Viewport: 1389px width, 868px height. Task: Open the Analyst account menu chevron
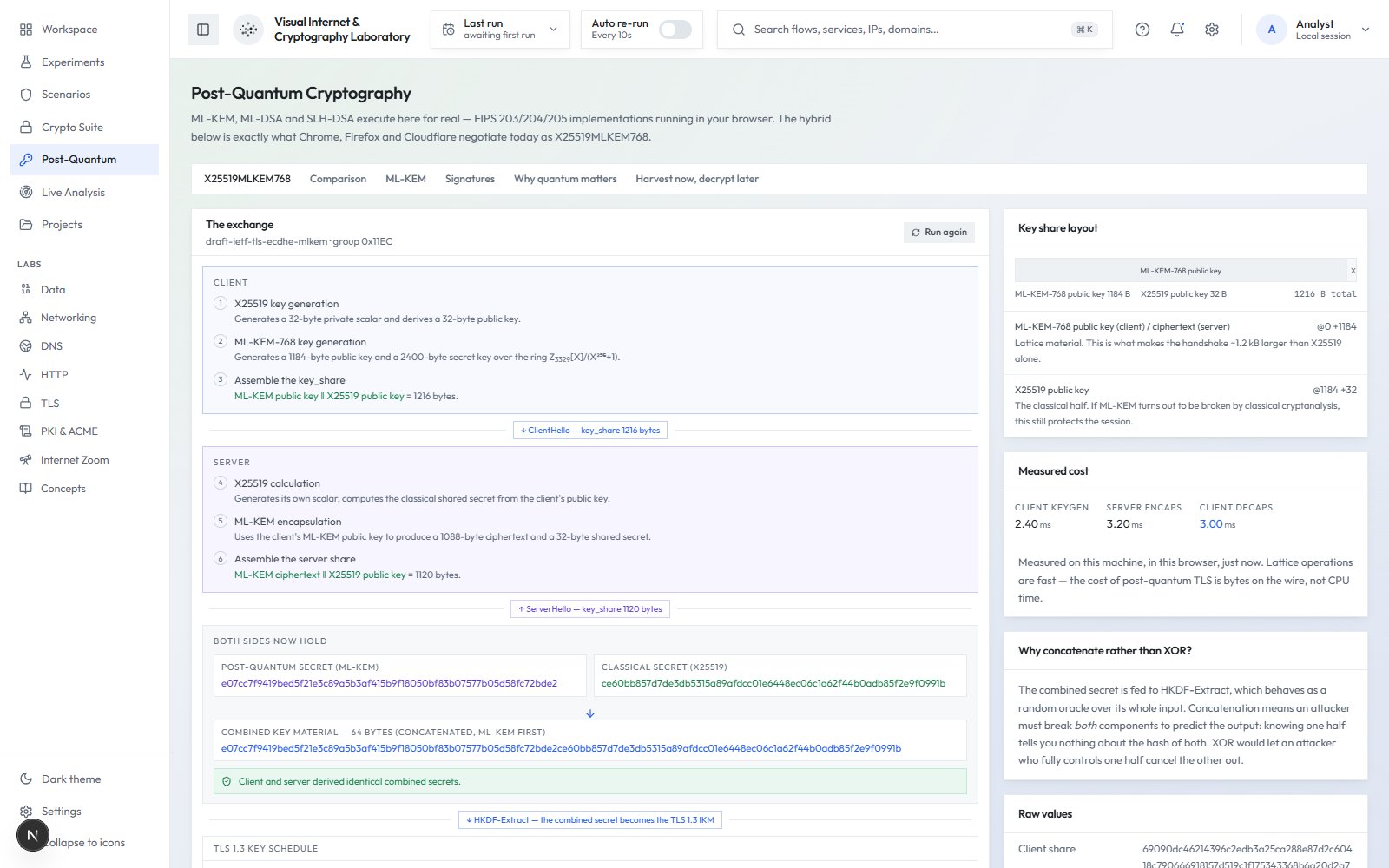(x=1366, y=30)
